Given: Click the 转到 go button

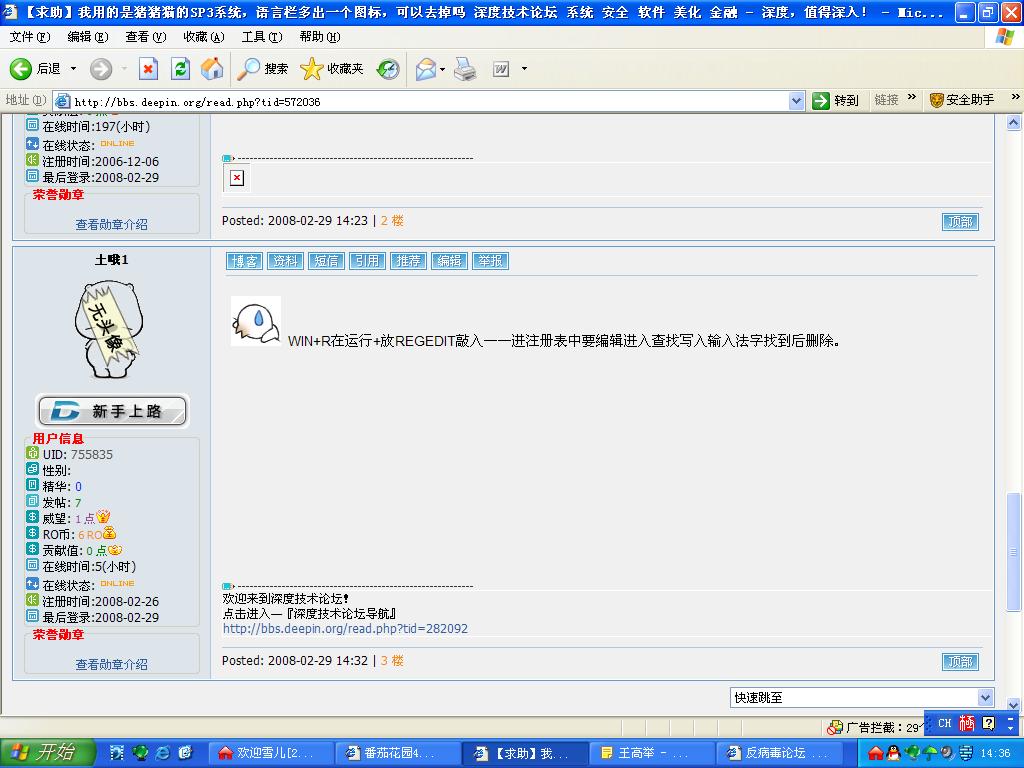Looking at the screenshot, I should tap(835, 101).
